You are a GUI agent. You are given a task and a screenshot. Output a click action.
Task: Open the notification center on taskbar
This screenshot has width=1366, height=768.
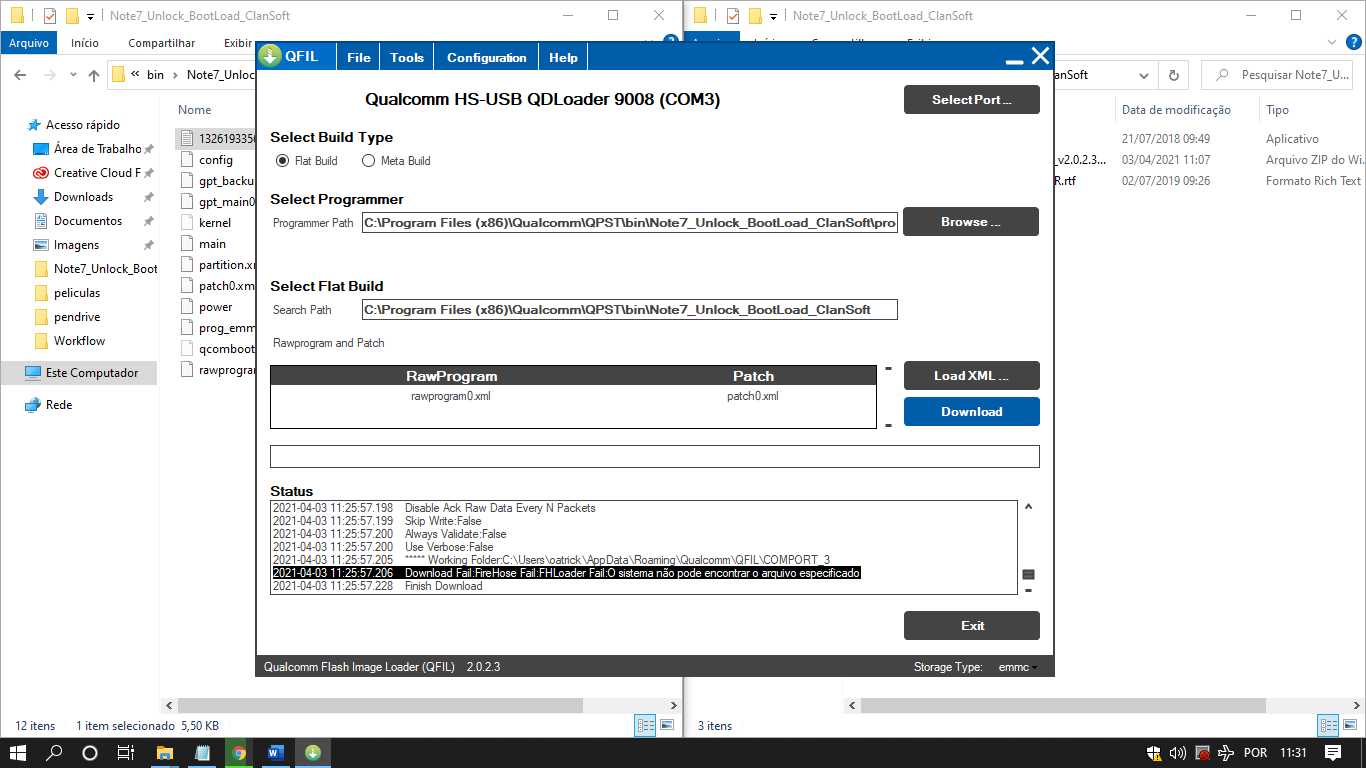coord(1333,752)
